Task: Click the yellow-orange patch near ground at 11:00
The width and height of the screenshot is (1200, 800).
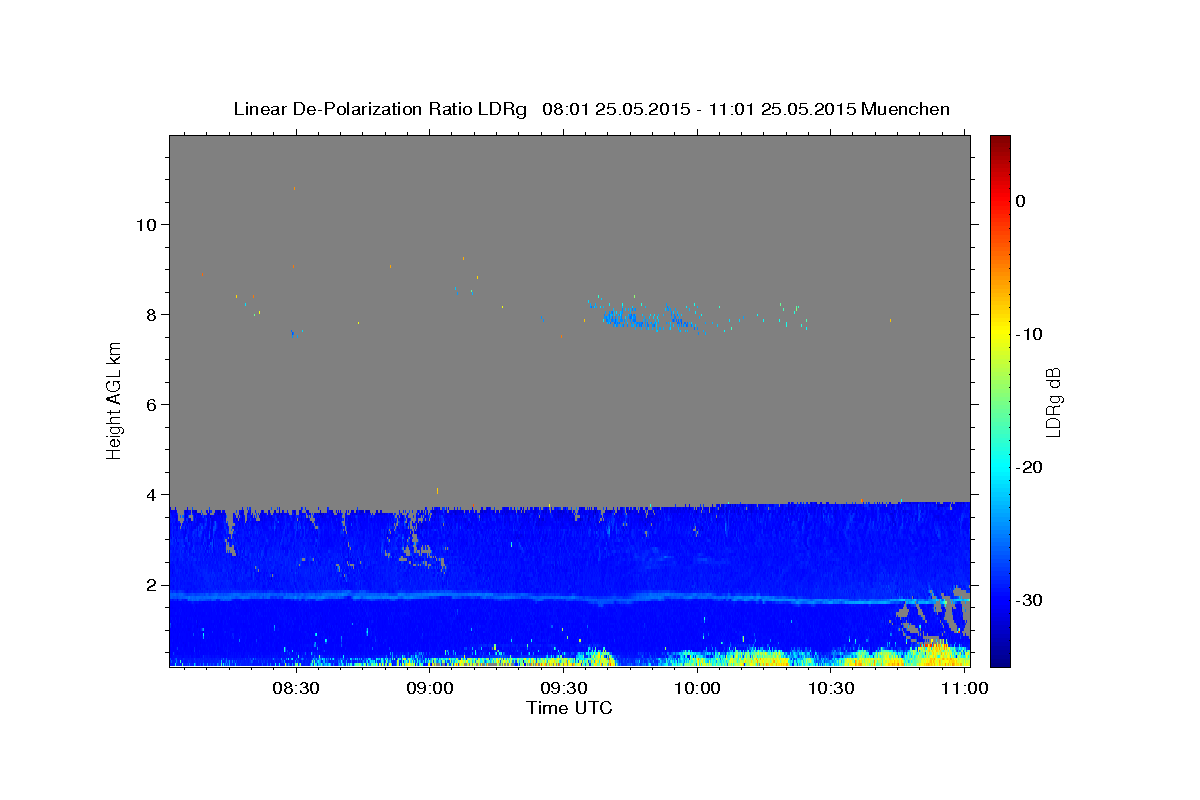Action: (x=932, y=654)
